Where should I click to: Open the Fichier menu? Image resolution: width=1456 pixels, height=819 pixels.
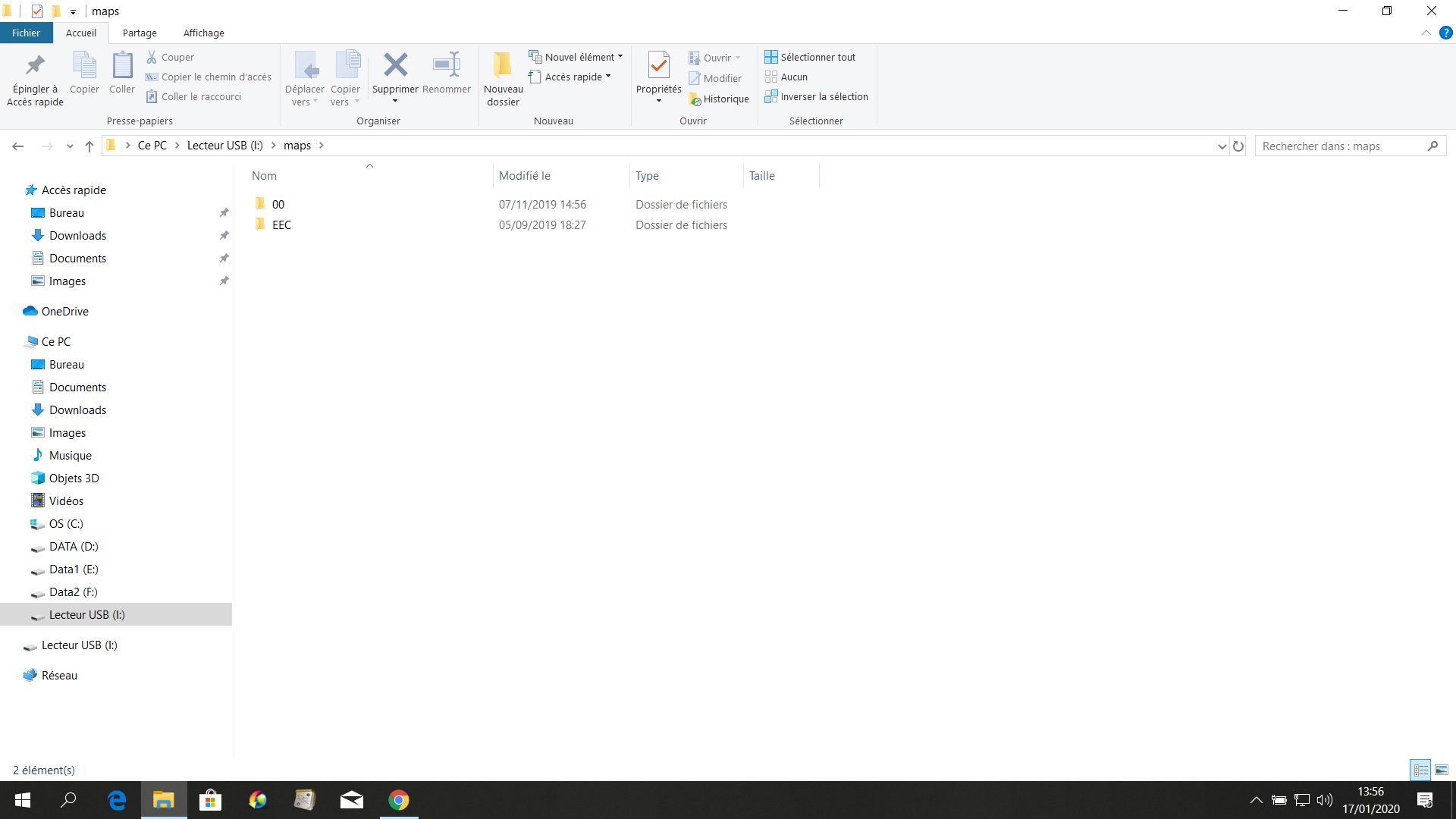[26, 33]
